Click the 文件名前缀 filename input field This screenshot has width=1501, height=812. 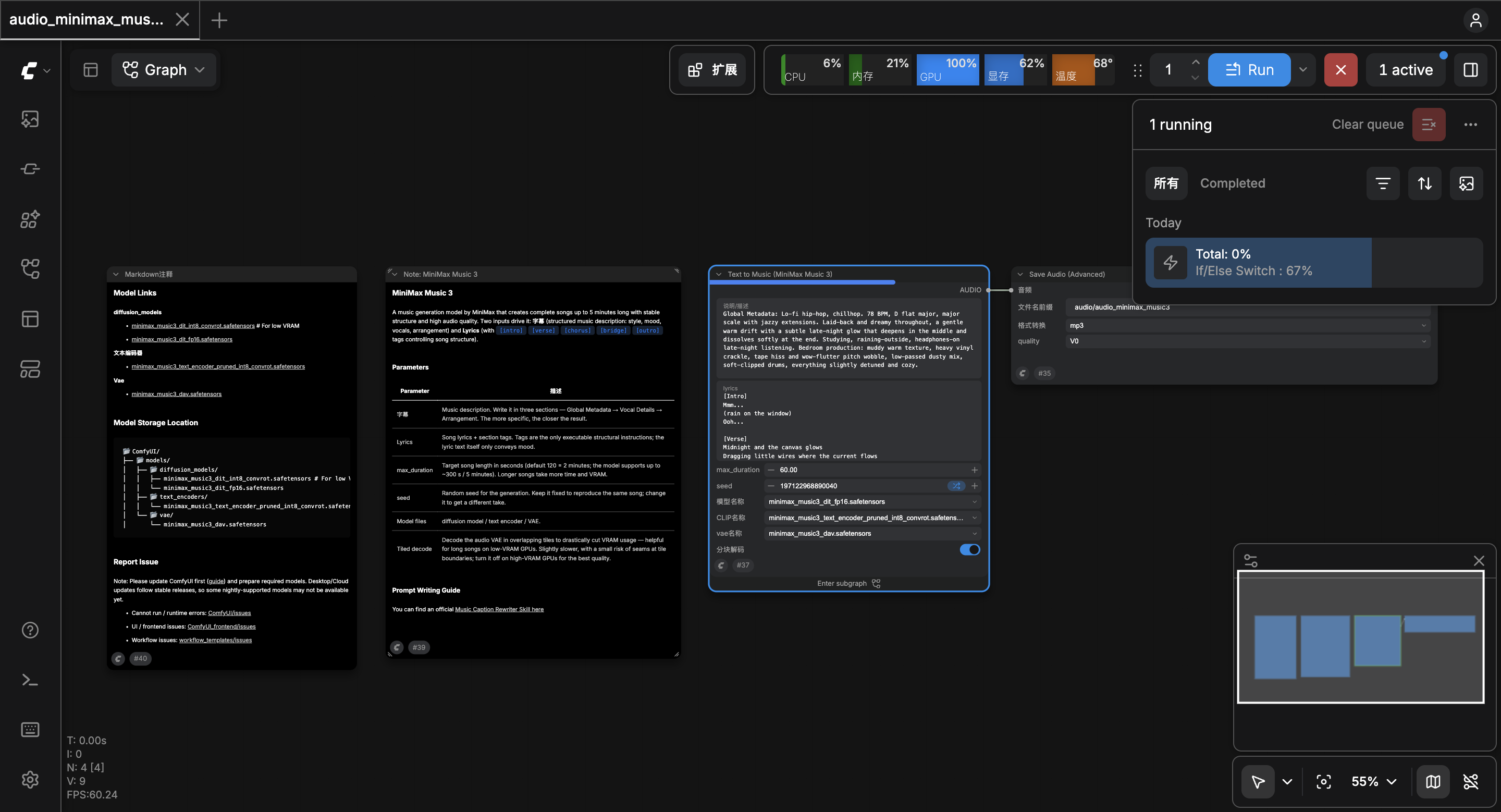[x=1248, y=307]
